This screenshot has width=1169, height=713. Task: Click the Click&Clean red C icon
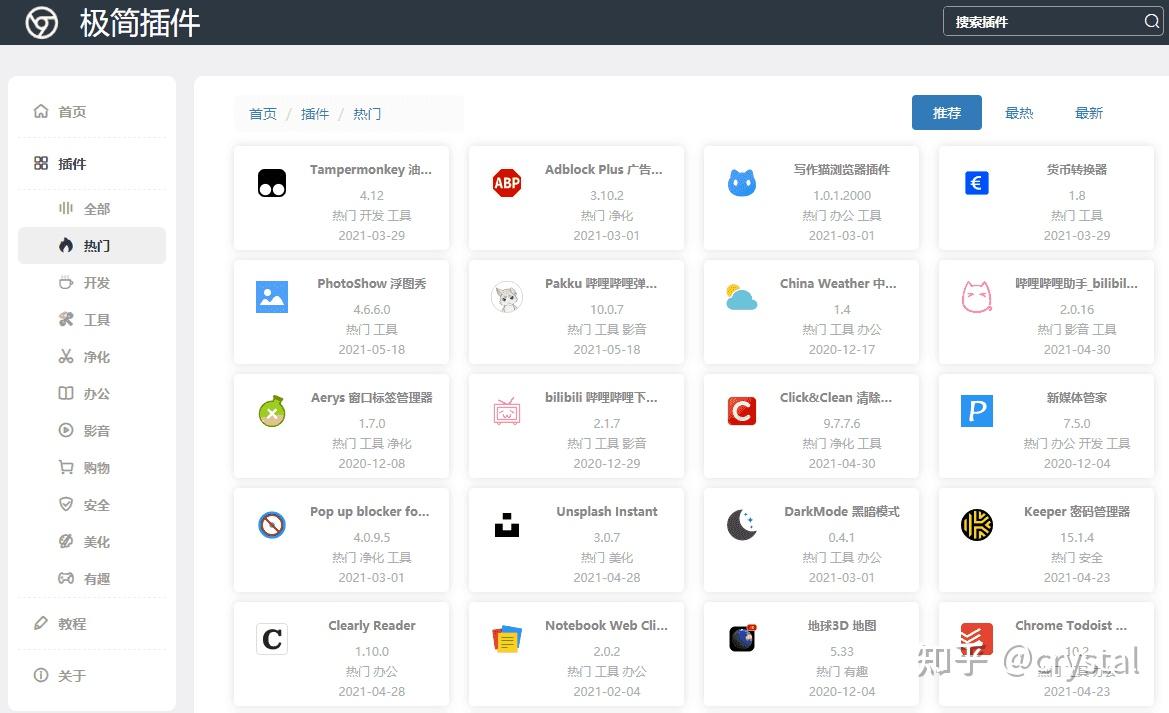[x=742, y=411]
